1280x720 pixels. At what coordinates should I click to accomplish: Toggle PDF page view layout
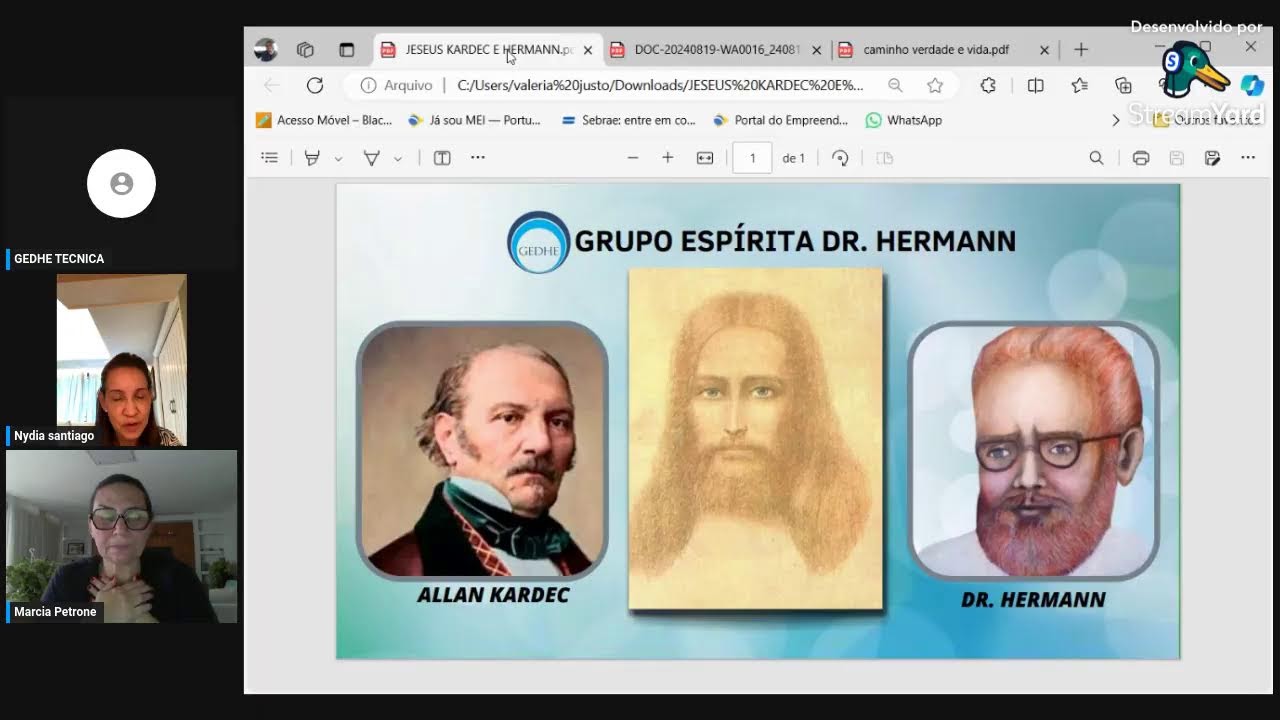click(x=884, y=158)
